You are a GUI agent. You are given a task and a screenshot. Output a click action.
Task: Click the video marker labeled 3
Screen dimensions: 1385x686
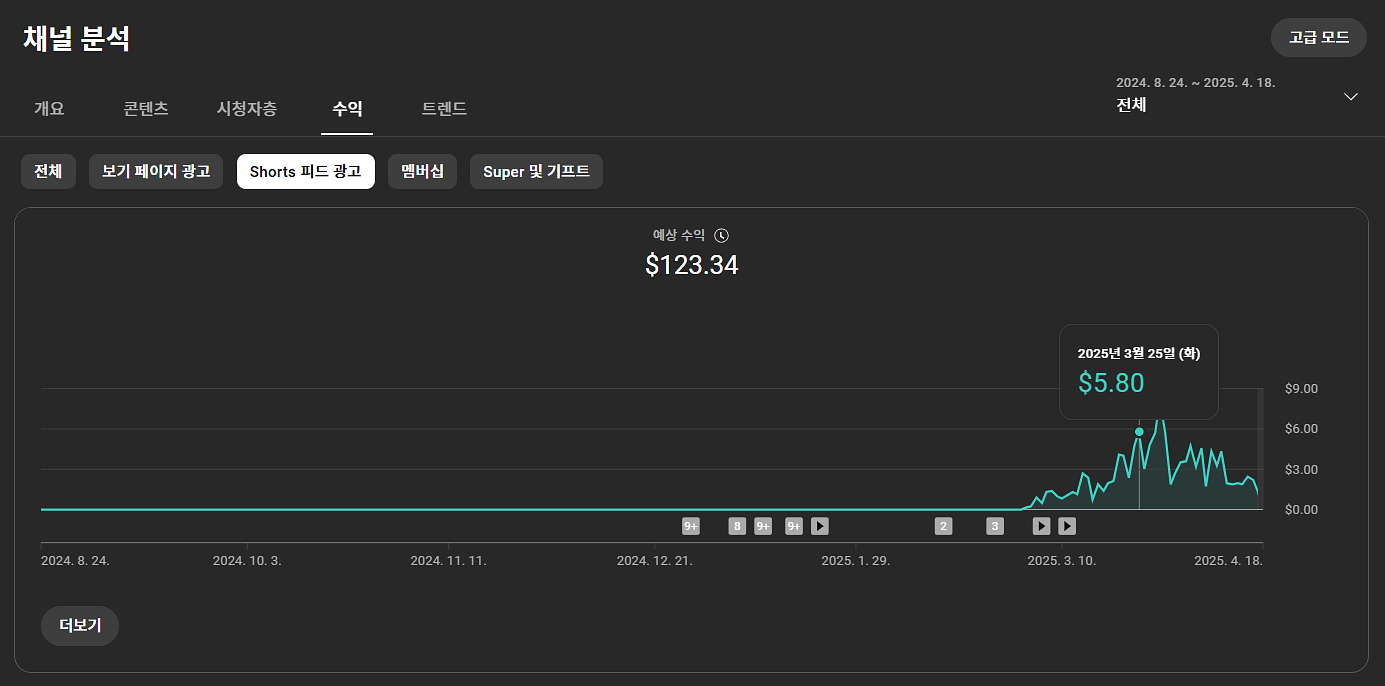(995, 526)
